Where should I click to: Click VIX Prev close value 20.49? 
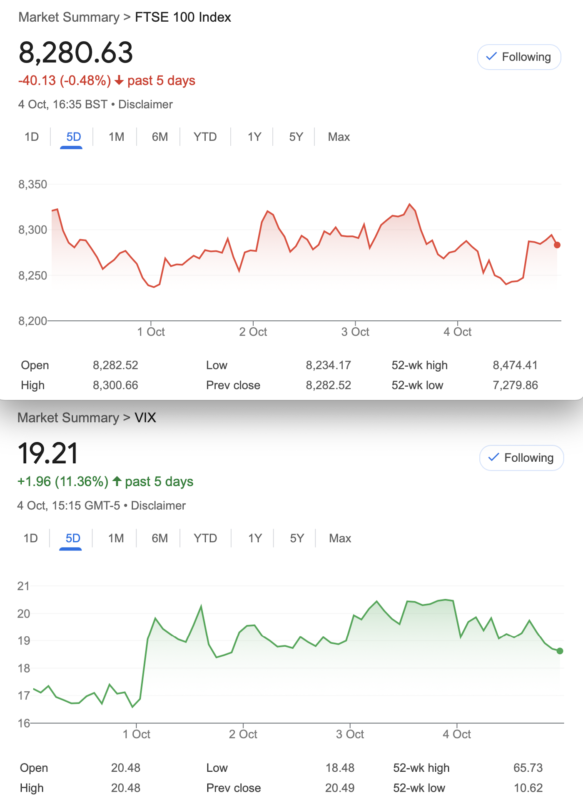(340, 788)
